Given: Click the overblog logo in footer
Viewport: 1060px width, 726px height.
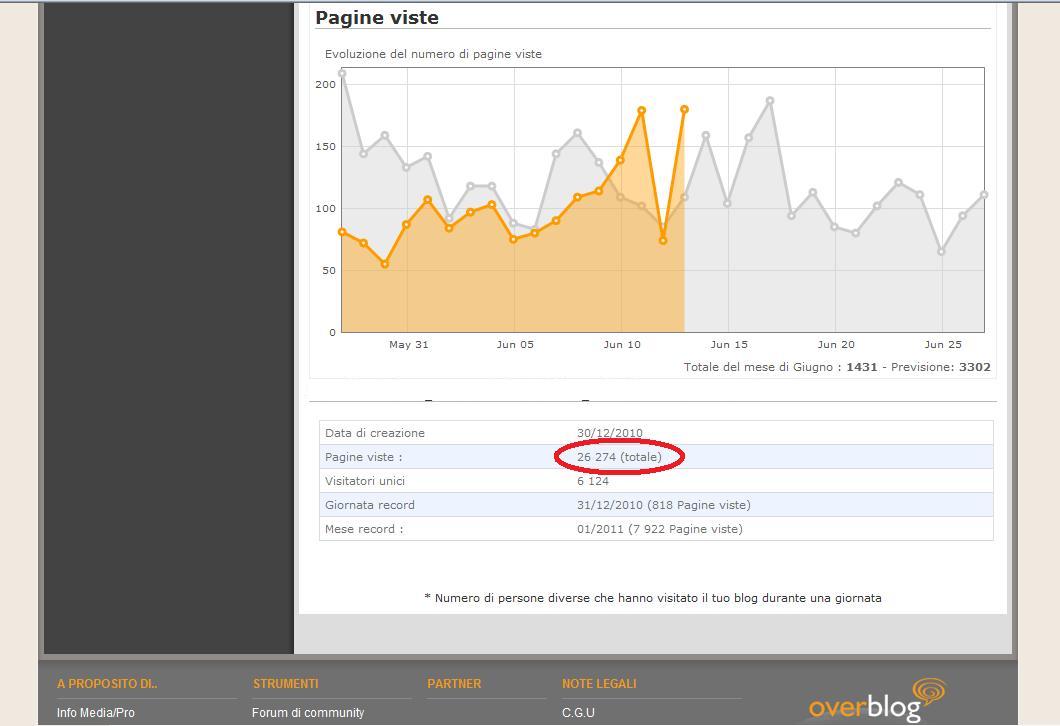Looking at the screenshot, I should point(864,707).
